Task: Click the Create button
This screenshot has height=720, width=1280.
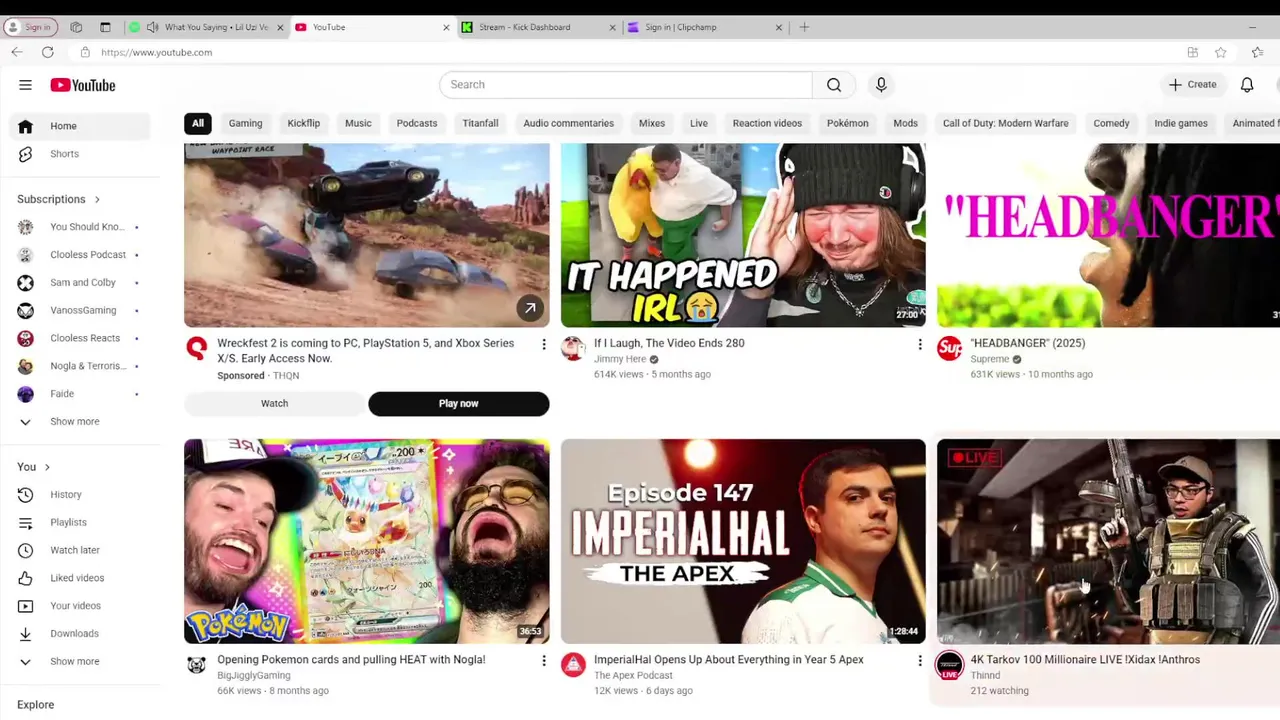Action: (1192, 85)
